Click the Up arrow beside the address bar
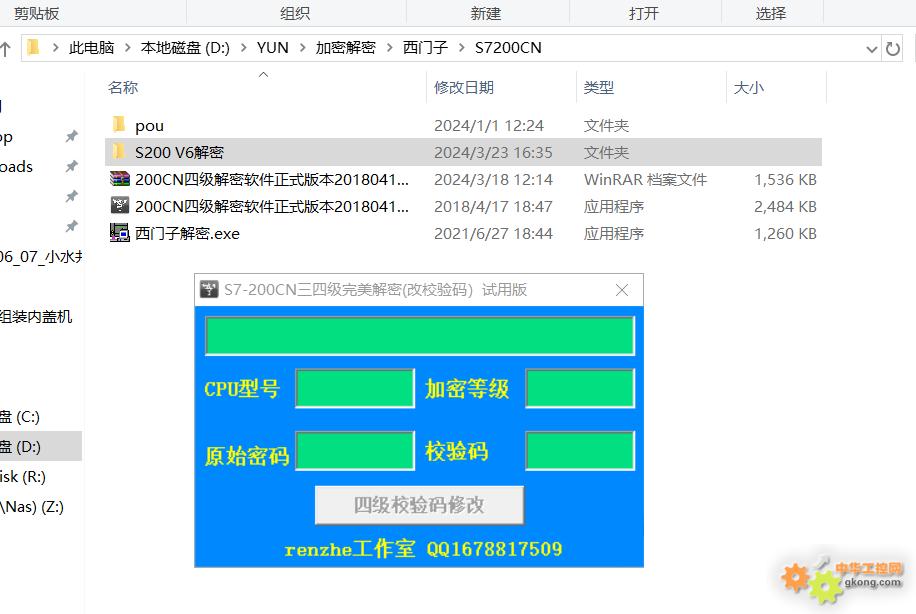 click(x=5, y=48)
